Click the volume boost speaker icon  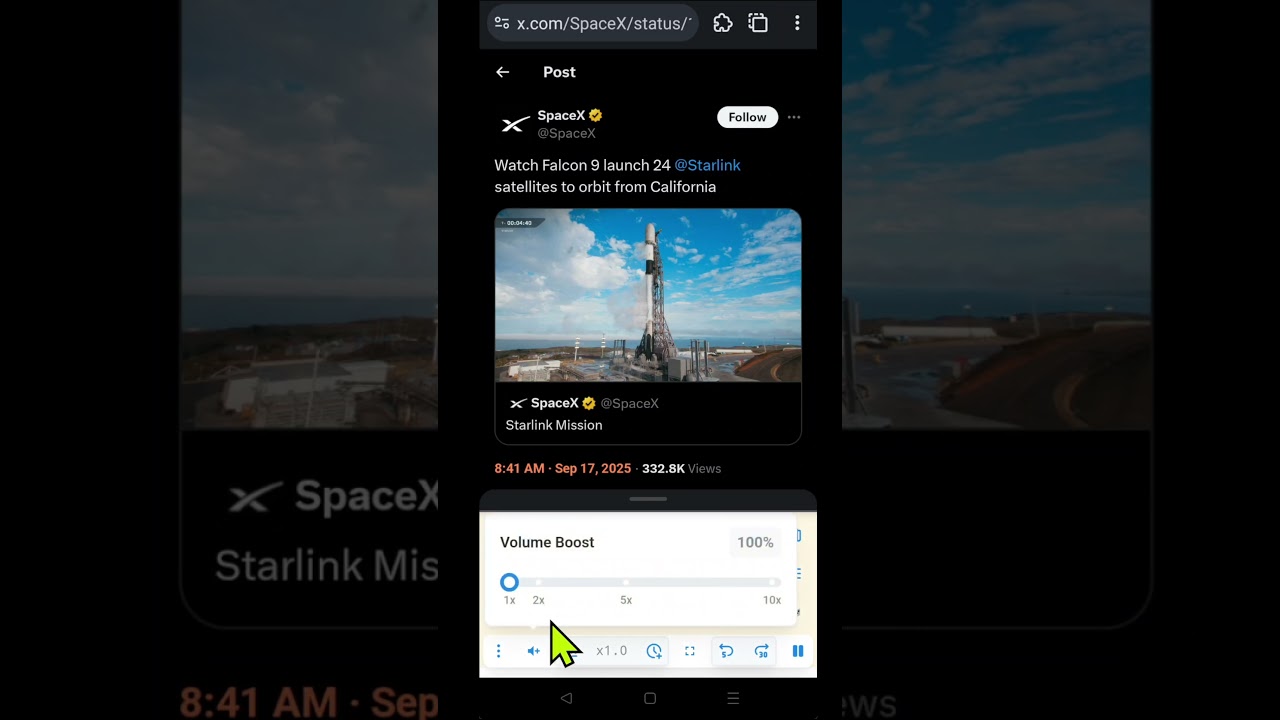533,651
